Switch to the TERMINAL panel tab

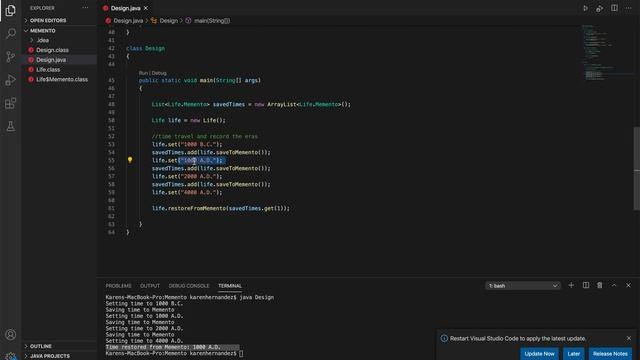[x=230, y=286]
